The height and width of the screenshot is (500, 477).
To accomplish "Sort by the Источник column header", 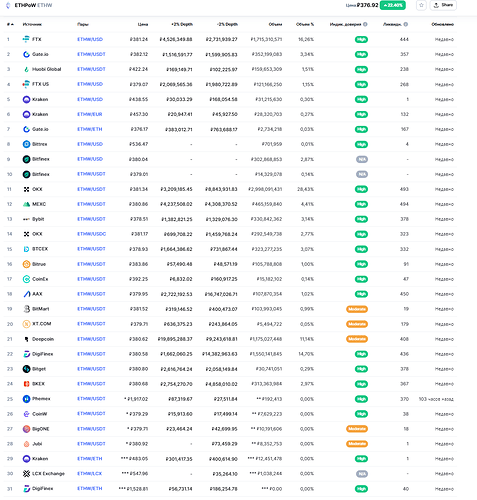I will [x=32, y=24].
